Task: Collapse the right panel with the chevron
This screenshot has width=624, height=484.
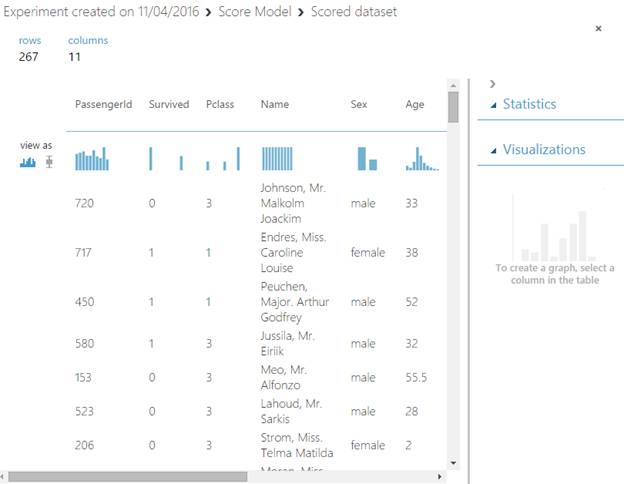Action: tap(493, 84)
